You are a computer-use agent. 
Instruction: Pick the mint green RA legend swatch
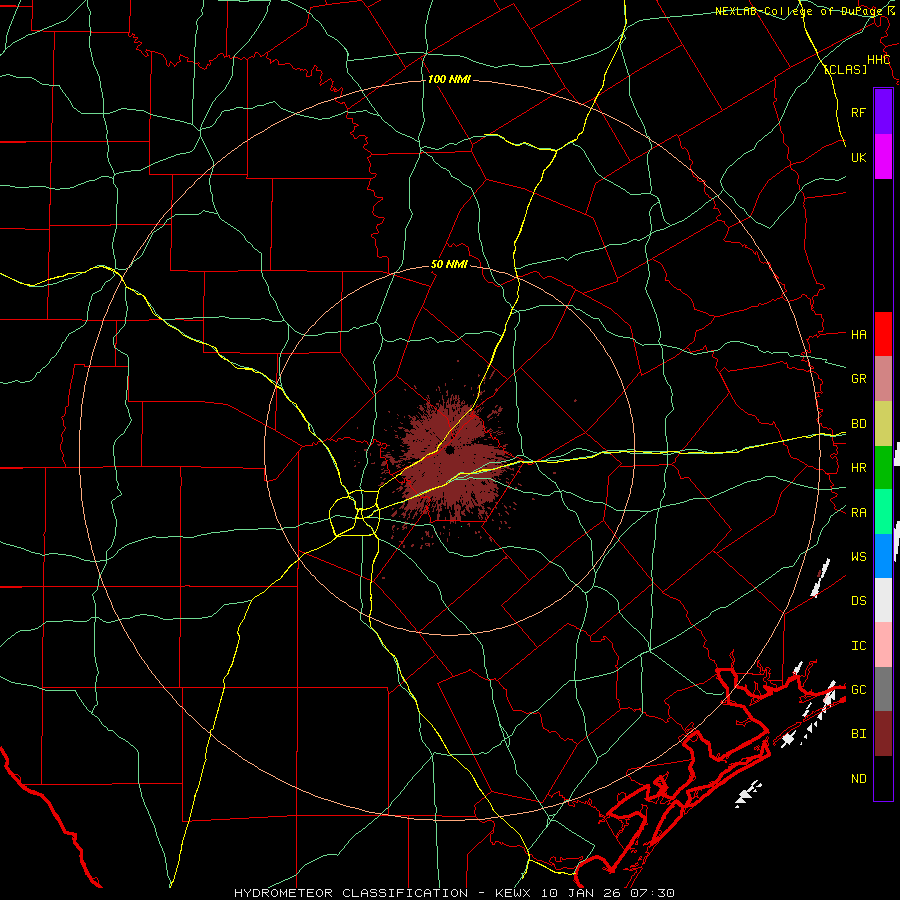883,512
